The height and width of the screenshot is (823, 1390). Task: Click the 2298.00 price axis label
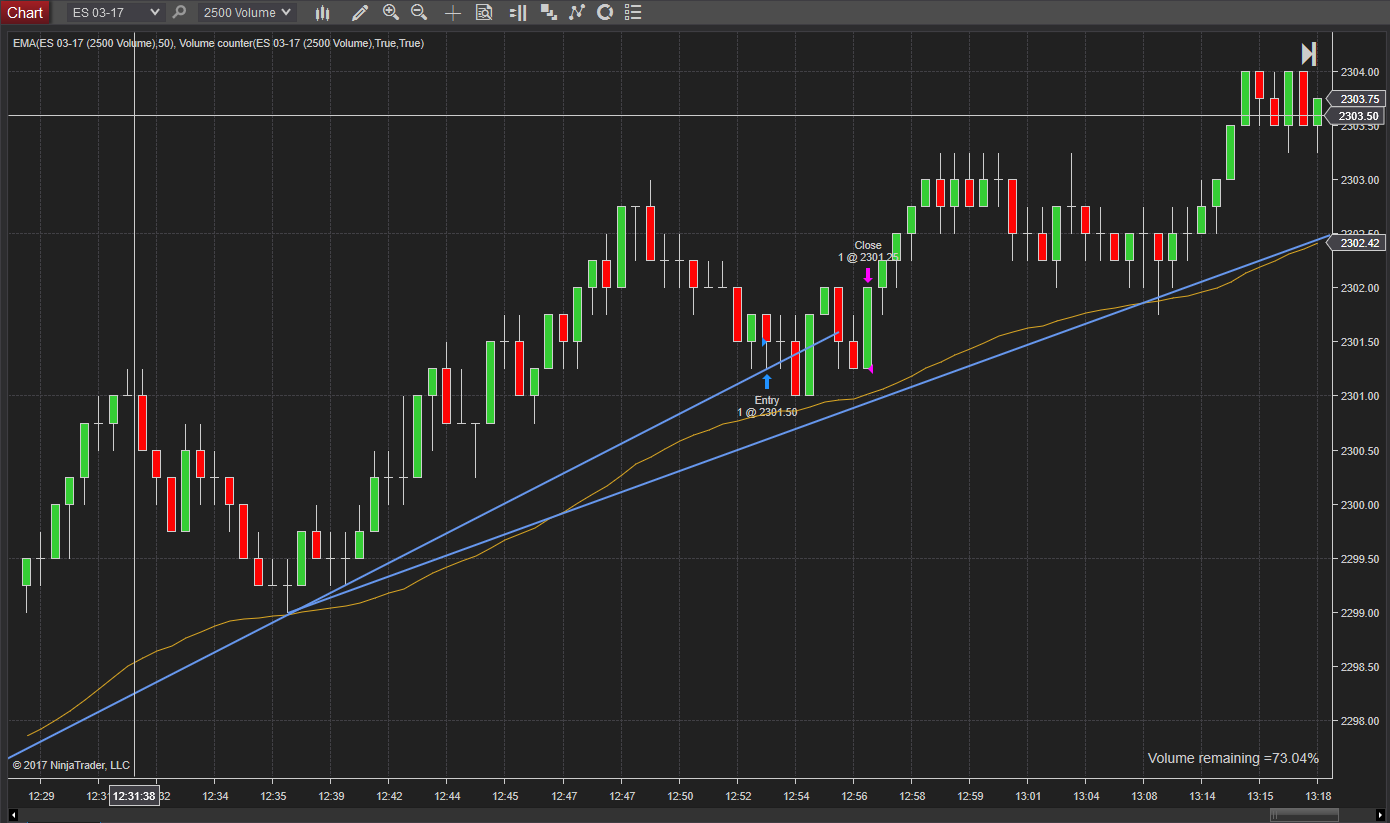coord(1359,721)
